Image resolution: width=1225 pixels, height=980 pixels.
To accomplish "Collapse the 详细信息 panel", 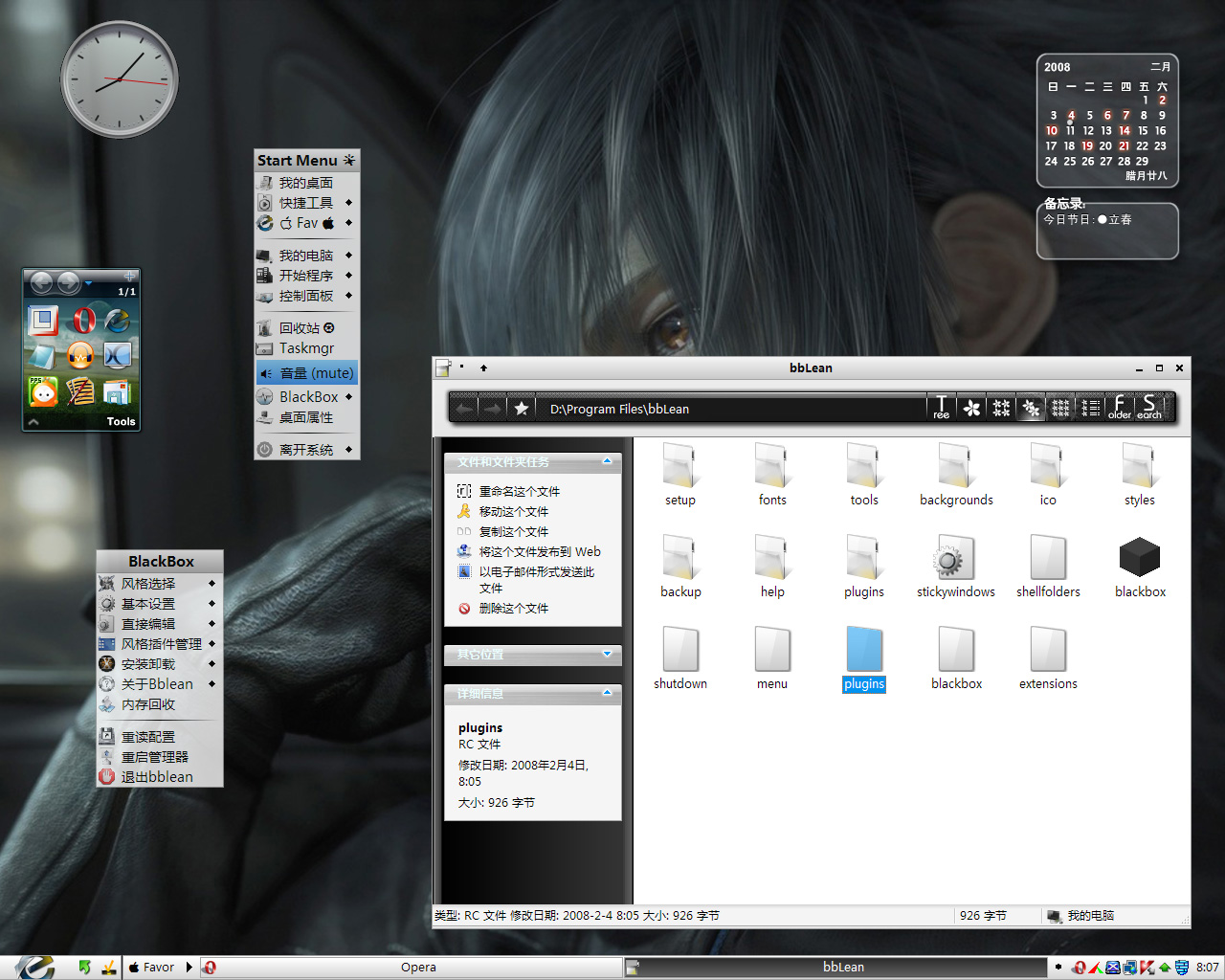I will (x=607, y=693).
